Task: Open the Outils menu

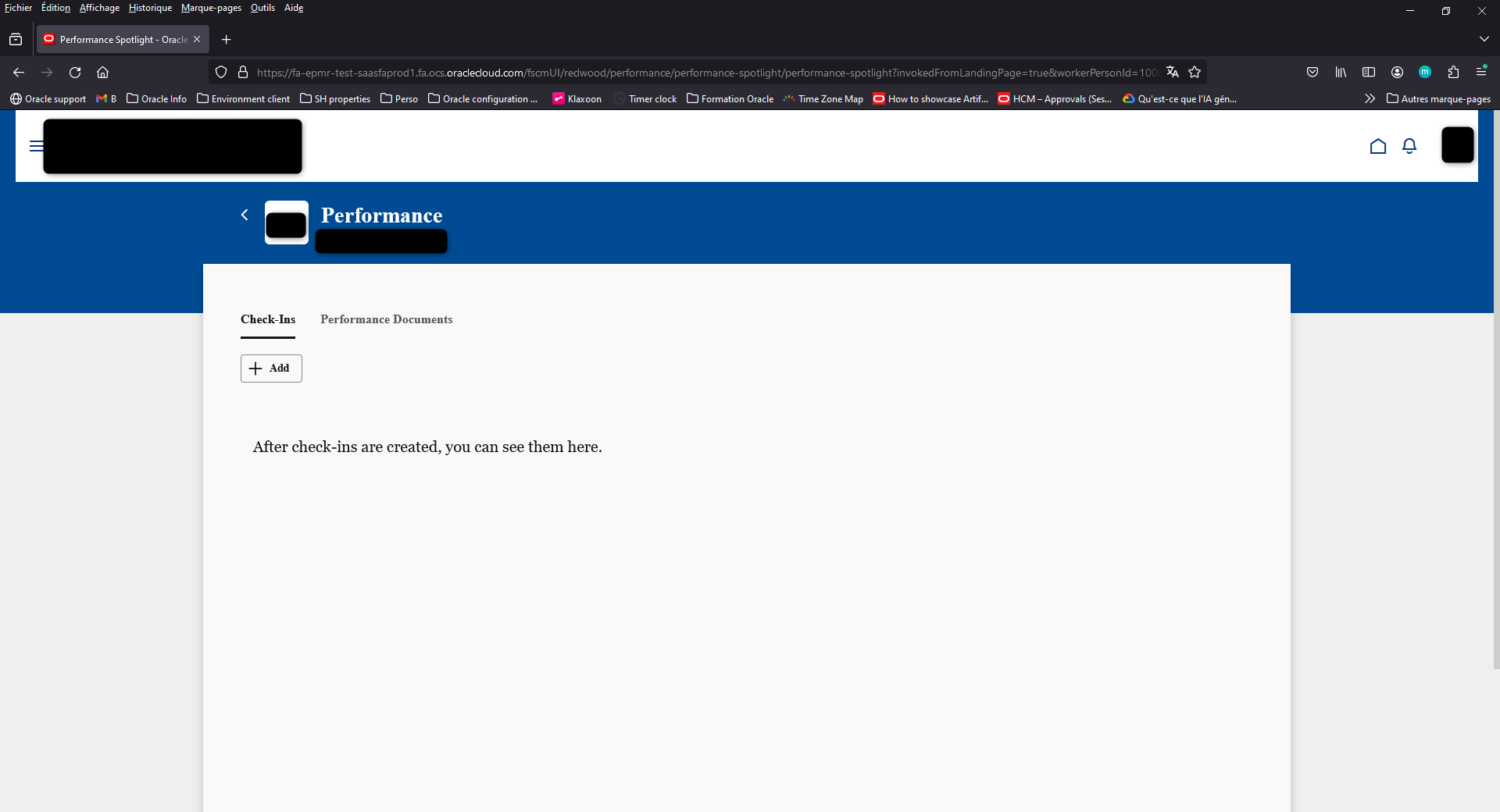Action: pyautogui.click(x=262, y=8)
